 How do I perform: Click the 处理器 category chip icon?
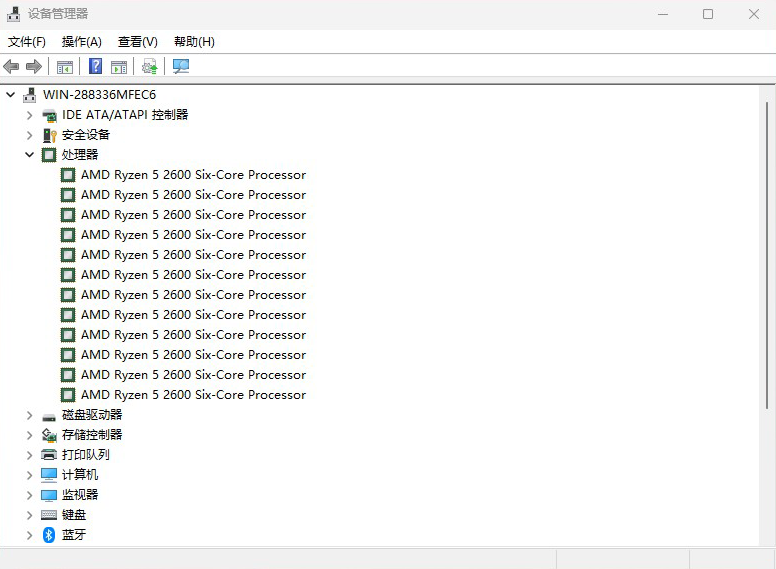49,155
